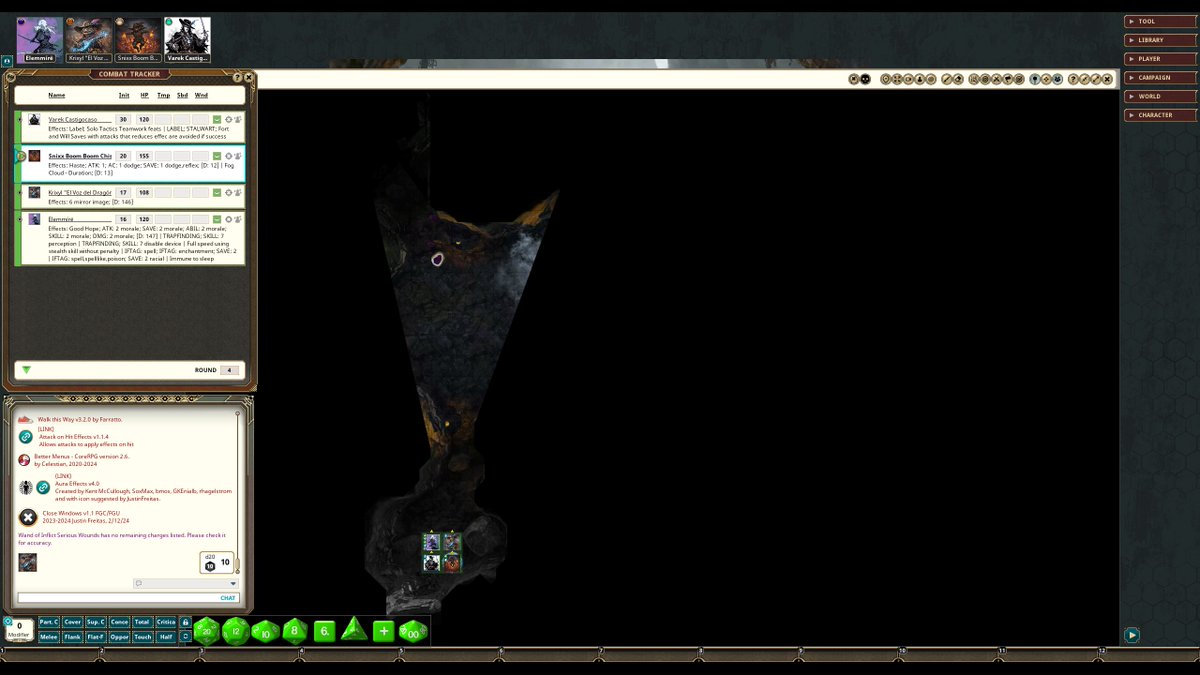Click the blue paw icon in map toolbar

coord(1057,79)
